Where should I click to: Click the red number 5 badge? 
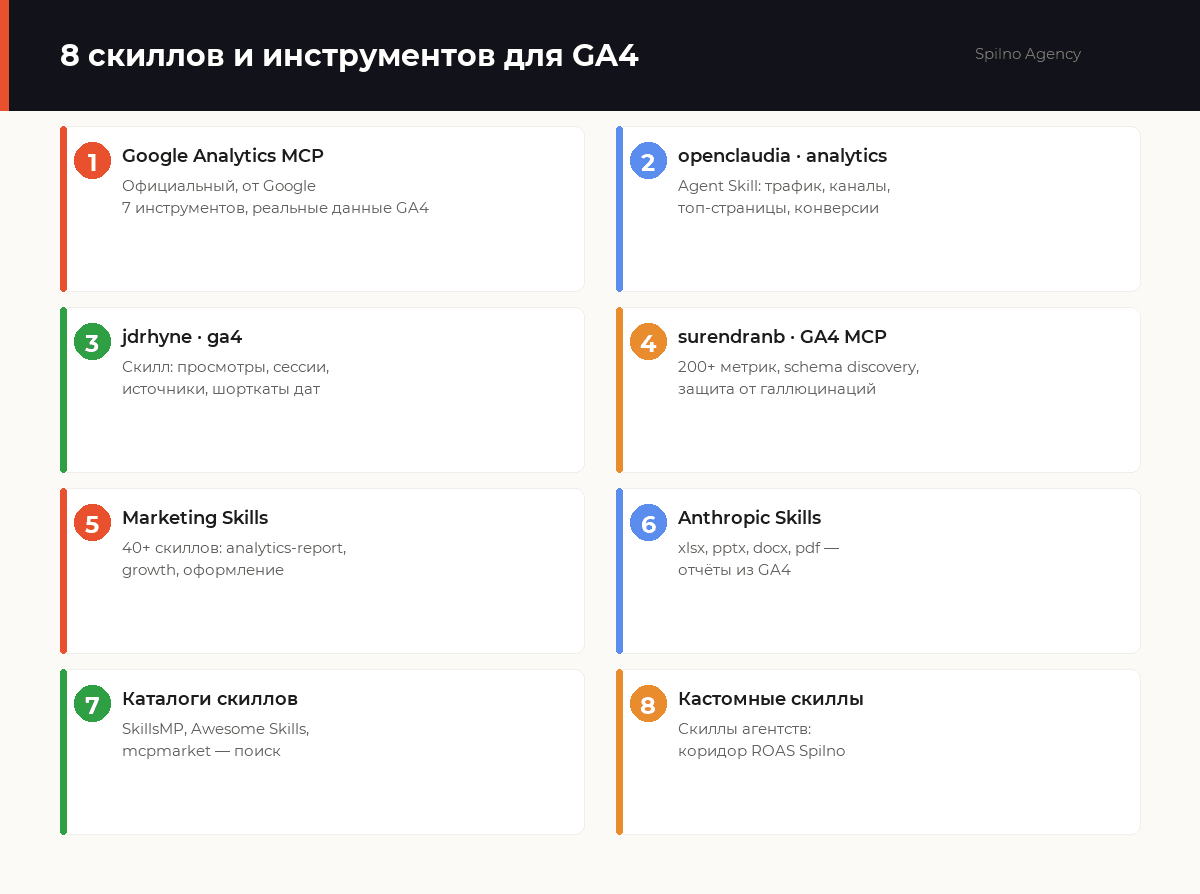tap(92, 523)
